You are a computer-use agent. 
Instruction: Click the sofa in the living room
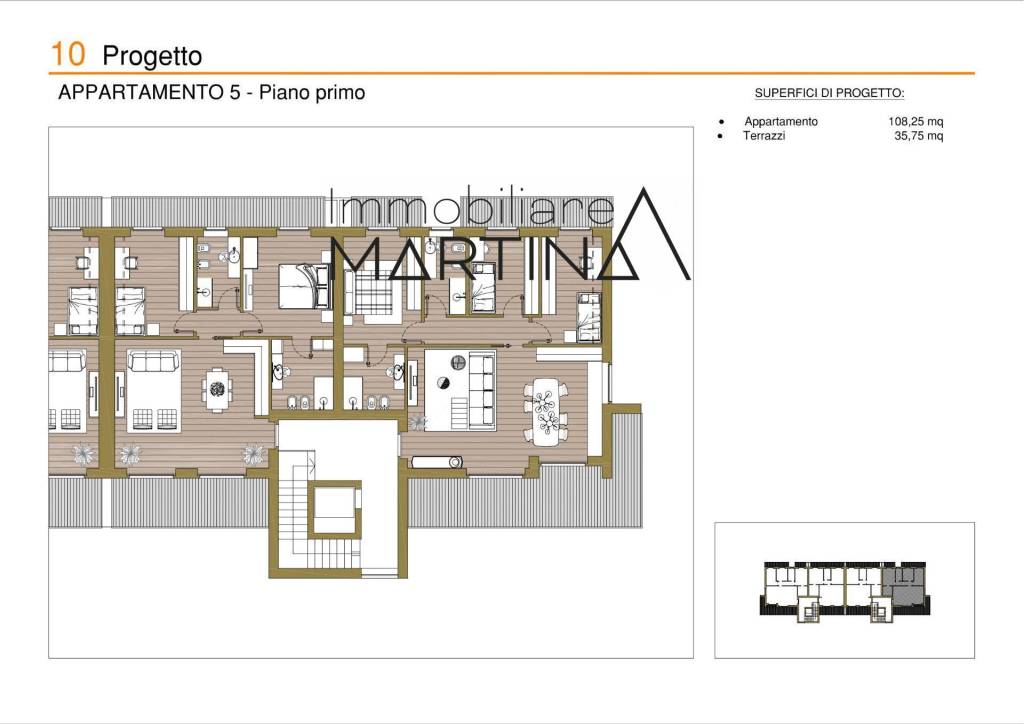coord(482,390)
